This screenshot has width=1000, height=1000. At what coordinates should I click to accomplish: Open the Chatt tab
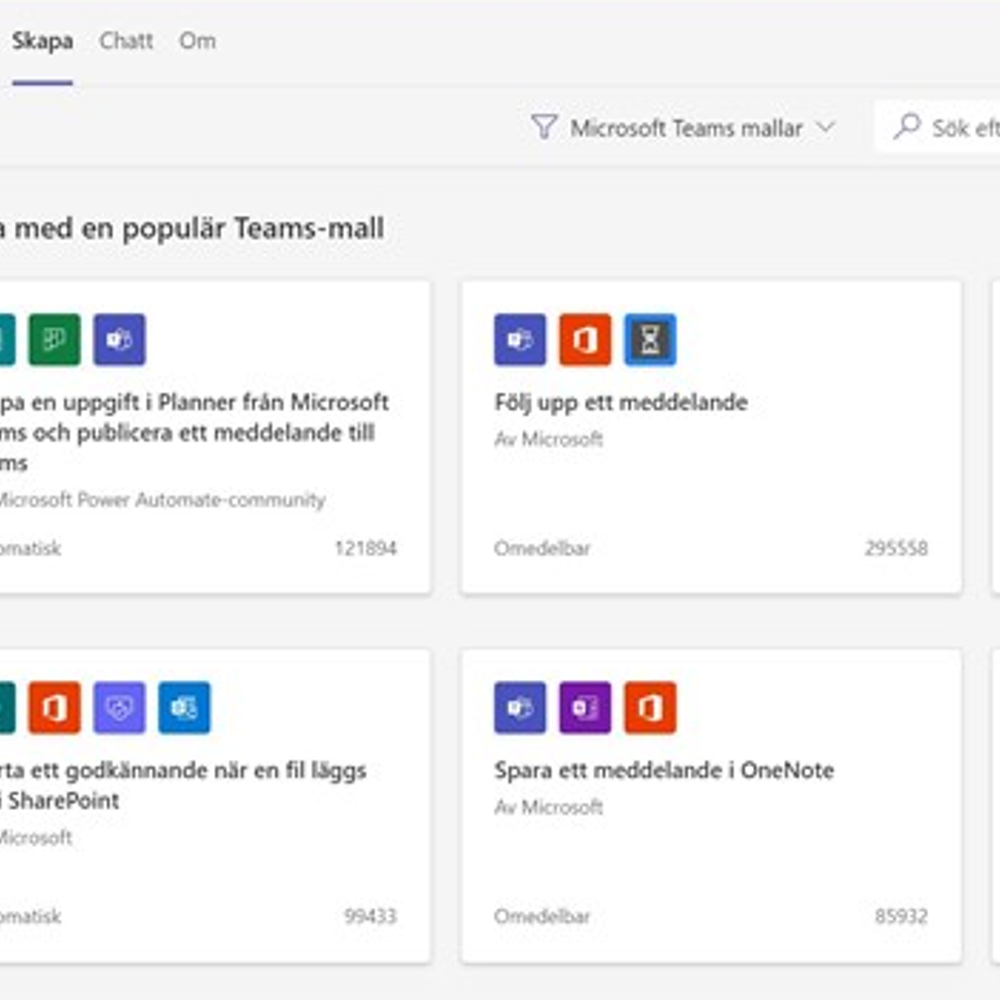[126, 41]
